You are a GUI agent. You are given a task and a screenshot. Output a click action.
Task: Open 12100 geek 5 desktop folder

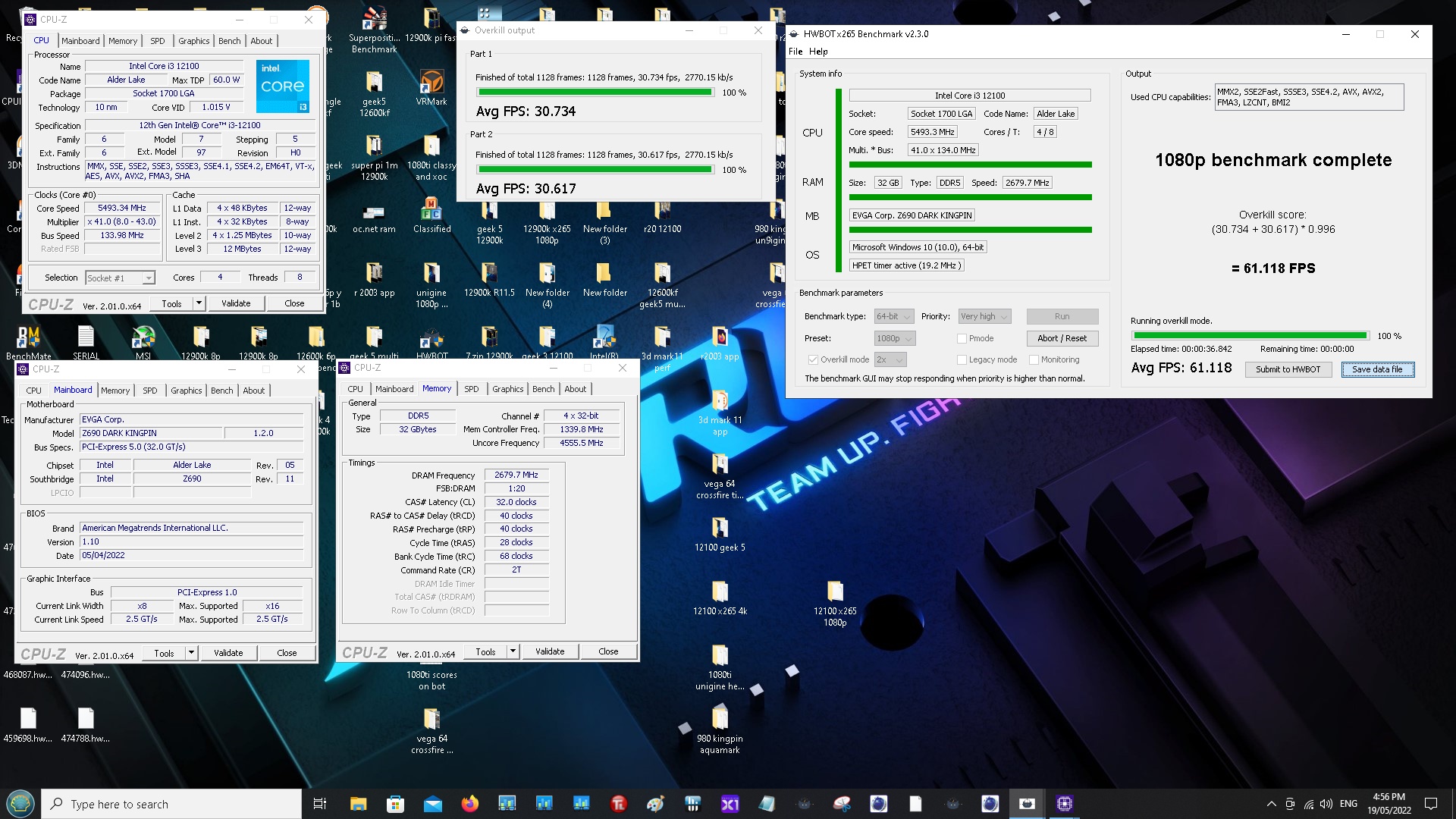[x=720, y=534]
